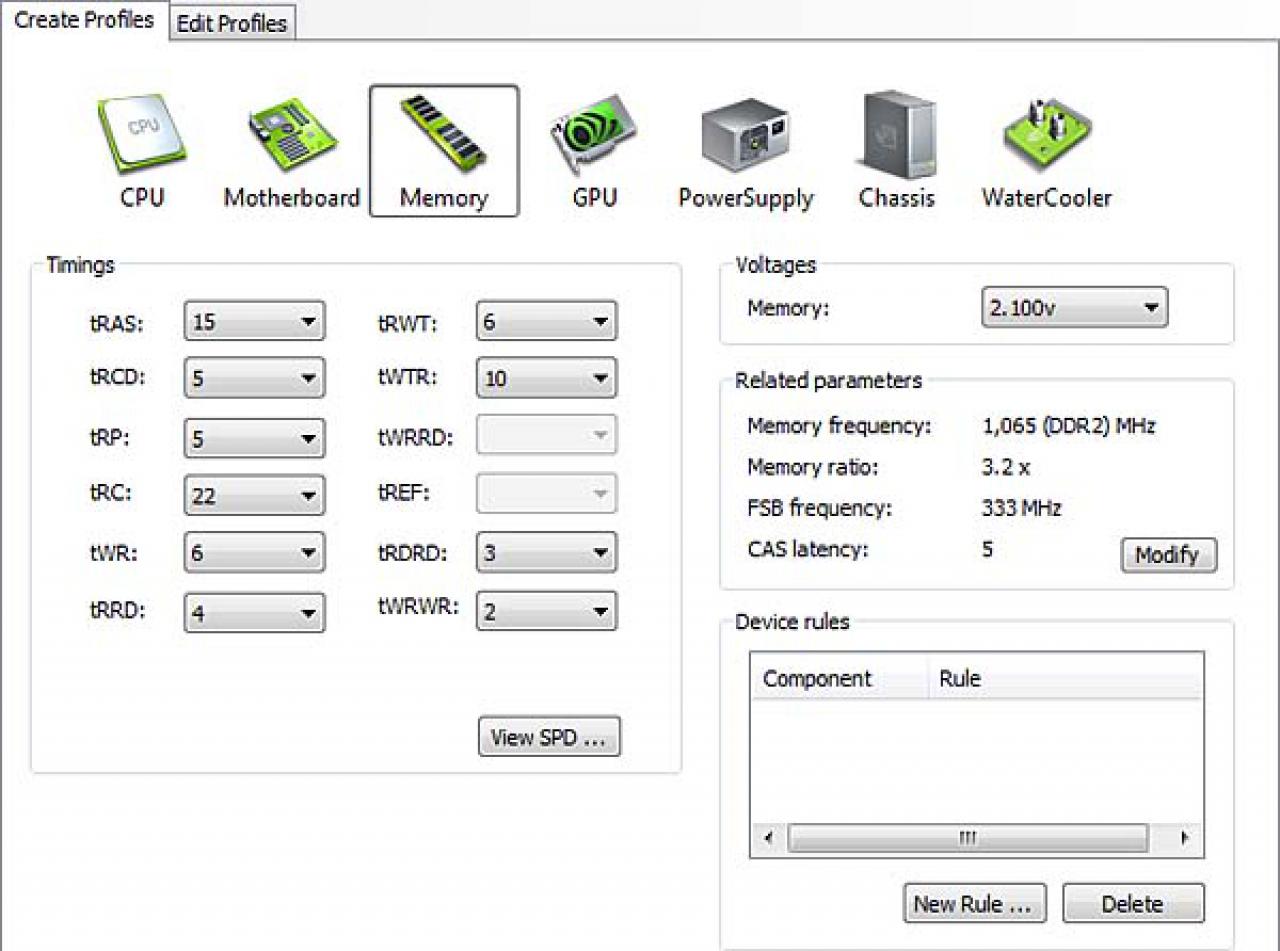Click the Device rules horizontal scrollbar thumb
This screenshot has height=951, width=1280.
point(968,838)
